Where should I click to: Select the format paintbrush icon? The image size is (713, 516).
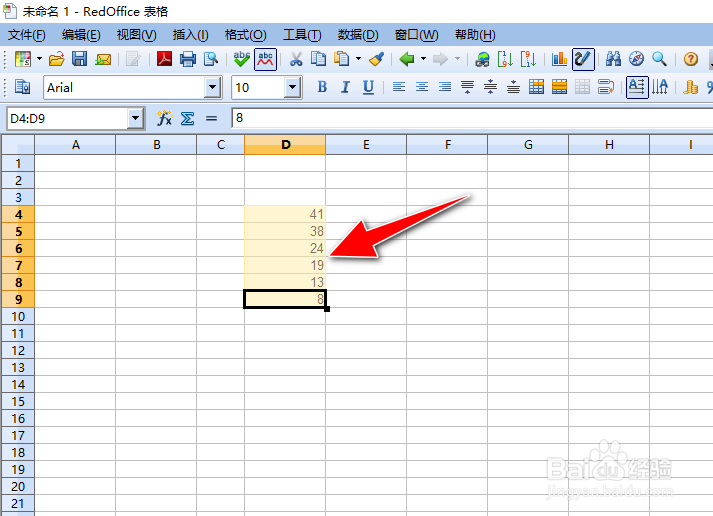377,59
